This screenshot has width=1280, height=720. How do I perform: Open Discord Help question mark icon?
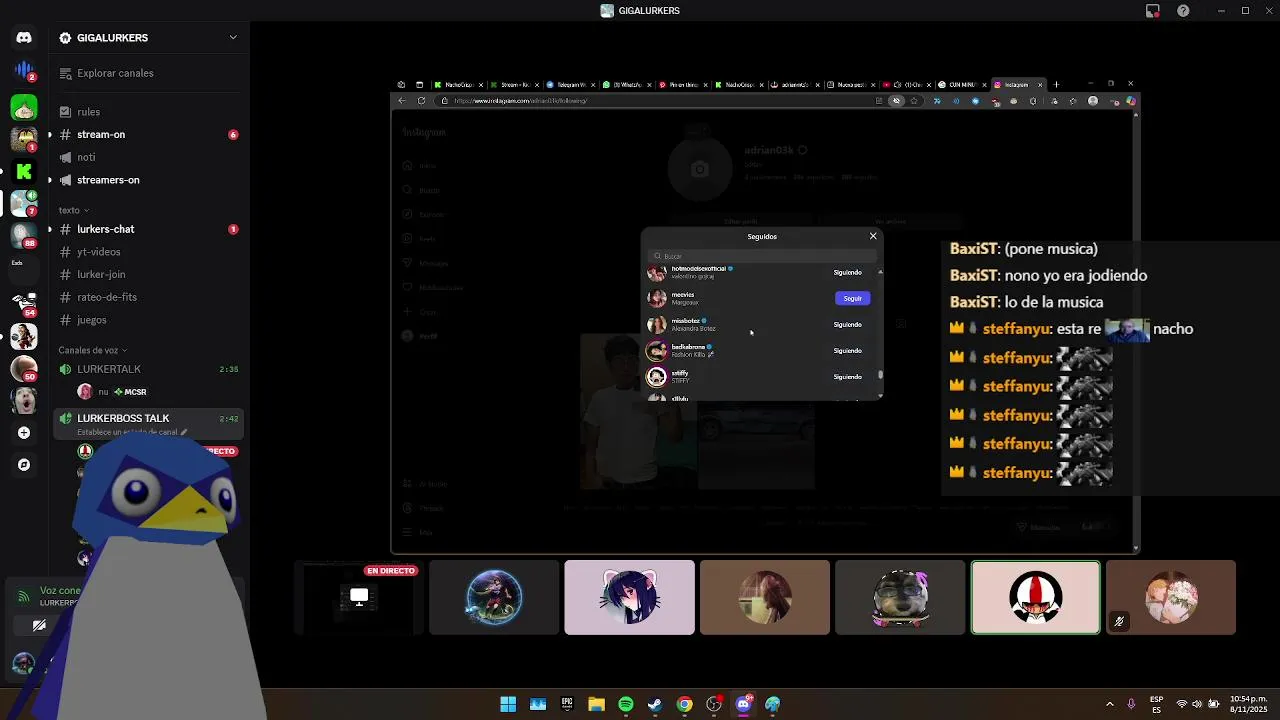click(1184, 11)
